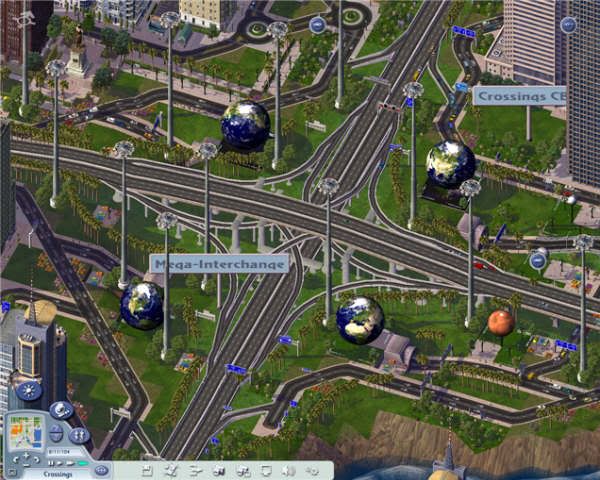
Task: Open Mayor mode top-hat button
Action: [x=62, y=410]
